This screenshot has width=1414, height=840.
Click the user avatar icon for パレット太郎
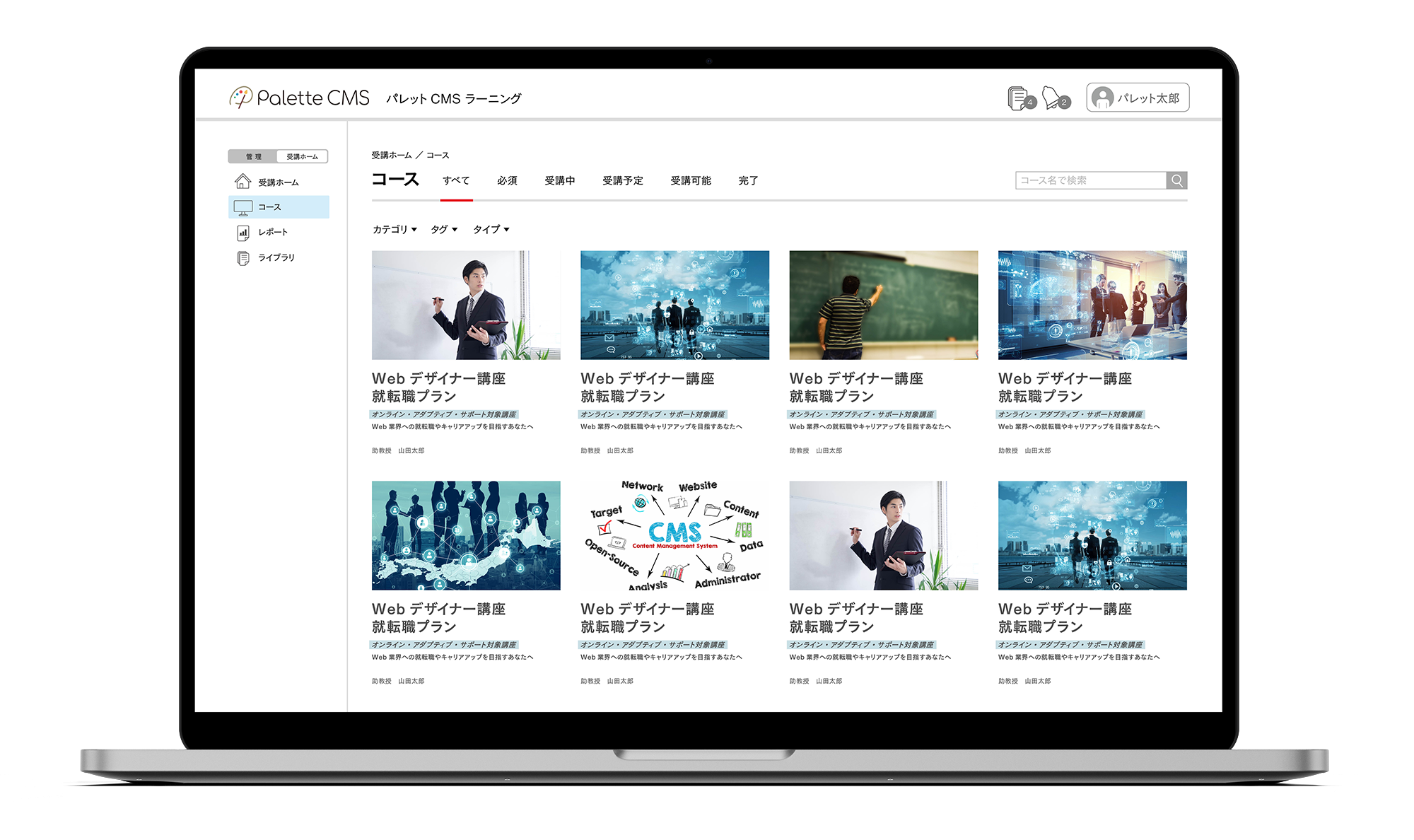[1102, 98]
